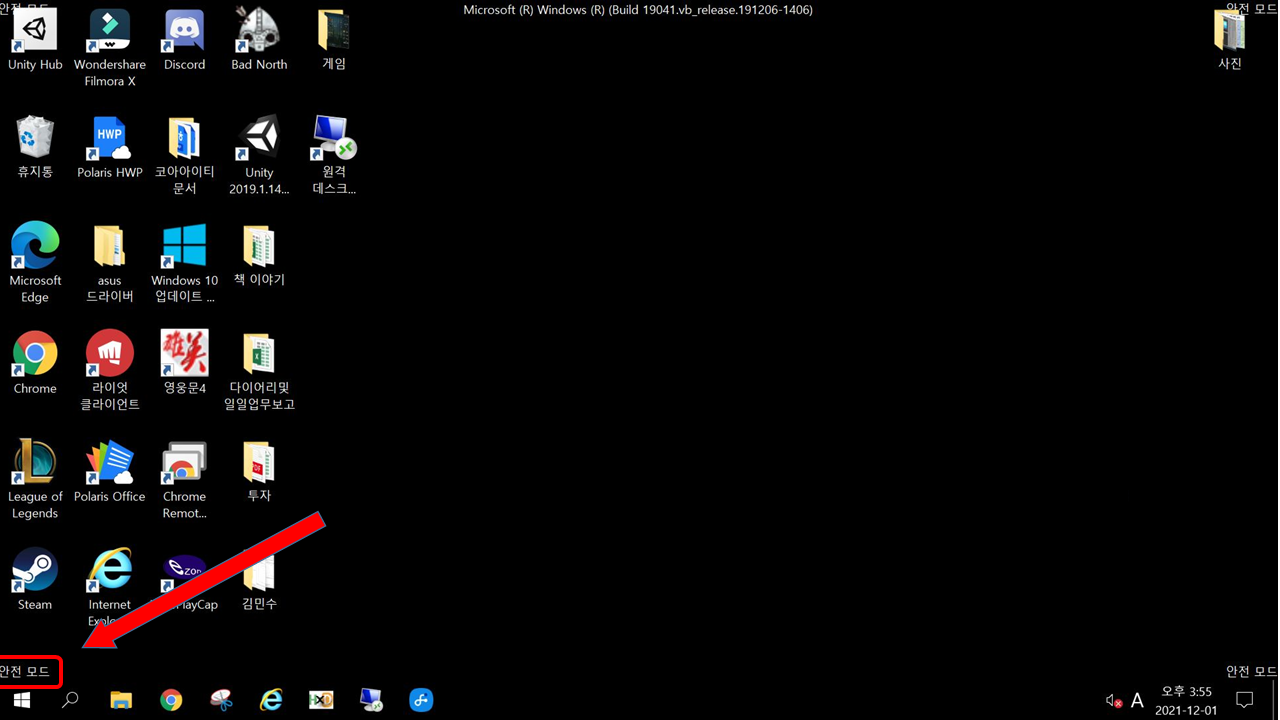Viewport: 1280px width, 720px height.
Task: Open the clock showing 오후 3:55
Action: tap(1186, 701)
